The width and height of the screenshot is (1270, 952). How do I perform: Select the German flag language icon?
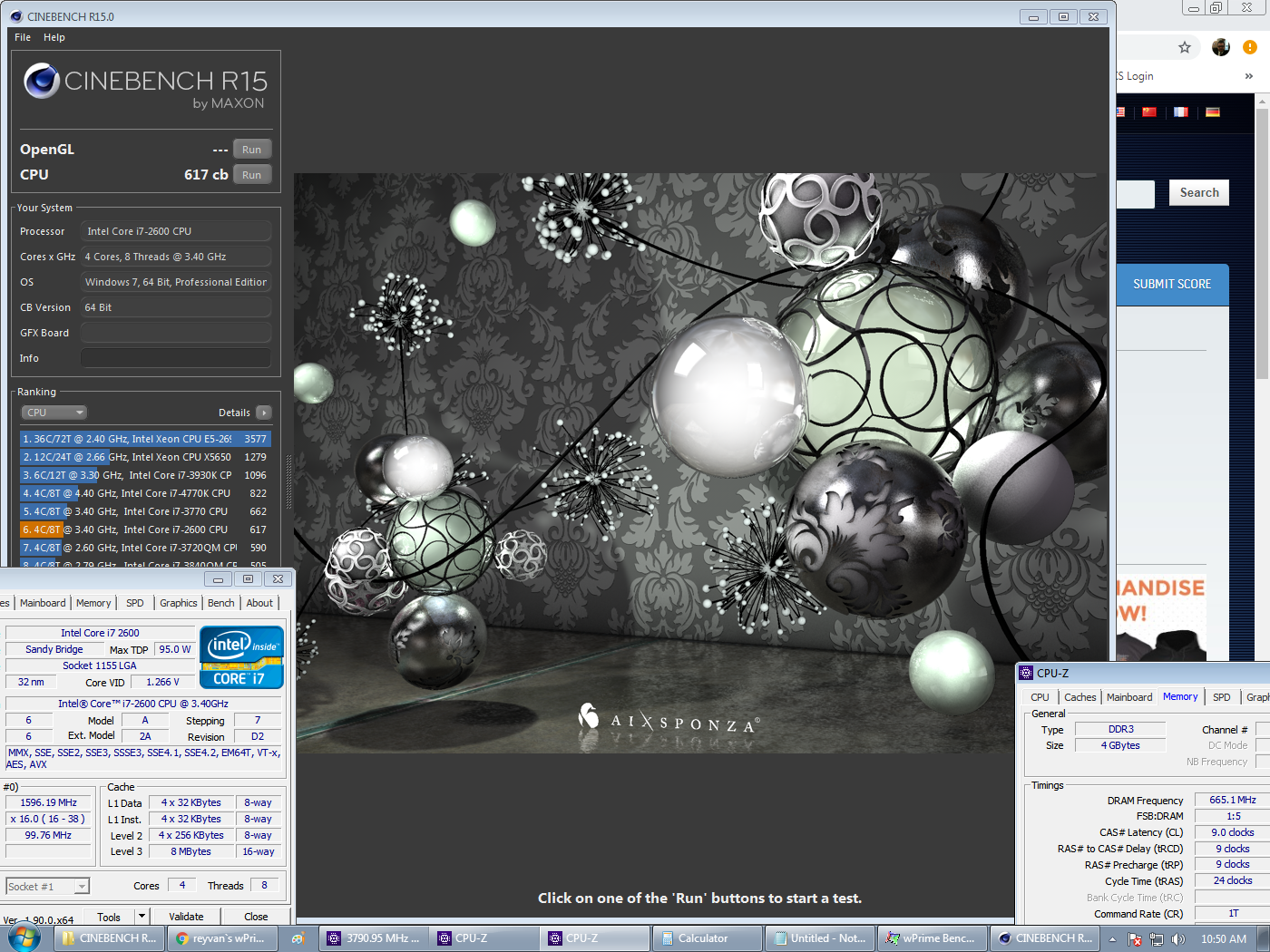click(1213, 112)
